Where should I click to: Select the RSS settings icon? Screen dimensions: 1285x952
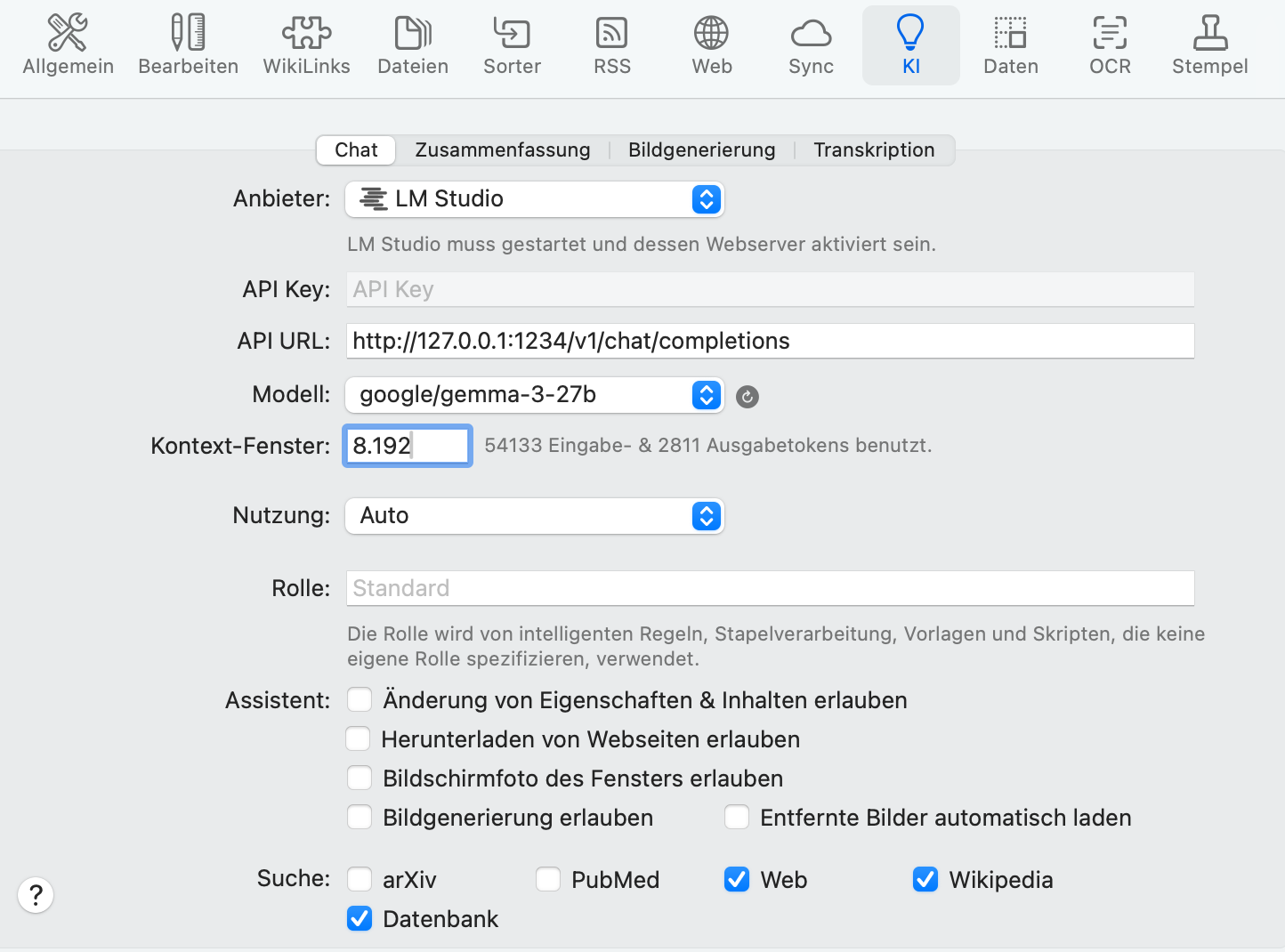(x=611, y=45)
